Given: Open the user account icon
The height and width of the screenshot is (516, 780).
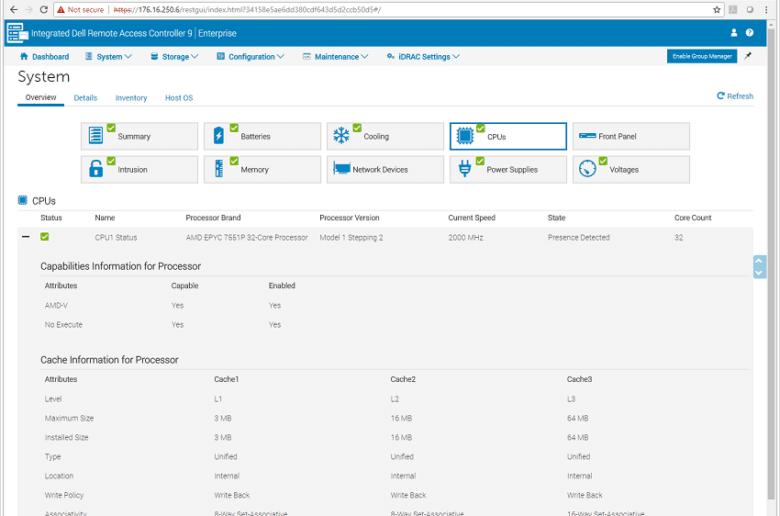Looking at the screenshot, I should pyautogui.click(x=734, y=33).
